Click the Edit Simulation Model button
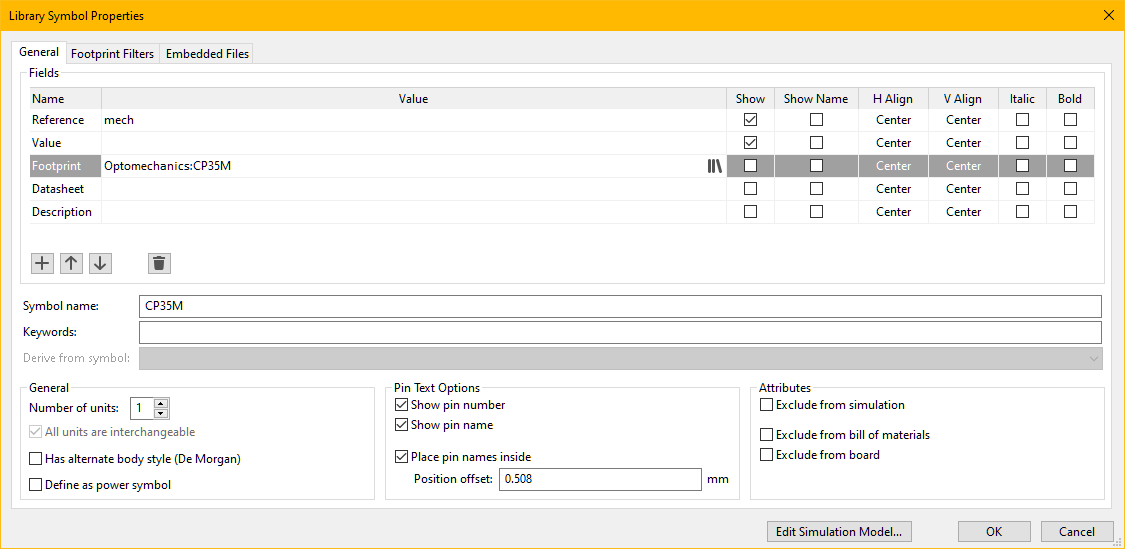This screenshot has width=1125, height=549. pyautogui.click(x=838, y=532)
